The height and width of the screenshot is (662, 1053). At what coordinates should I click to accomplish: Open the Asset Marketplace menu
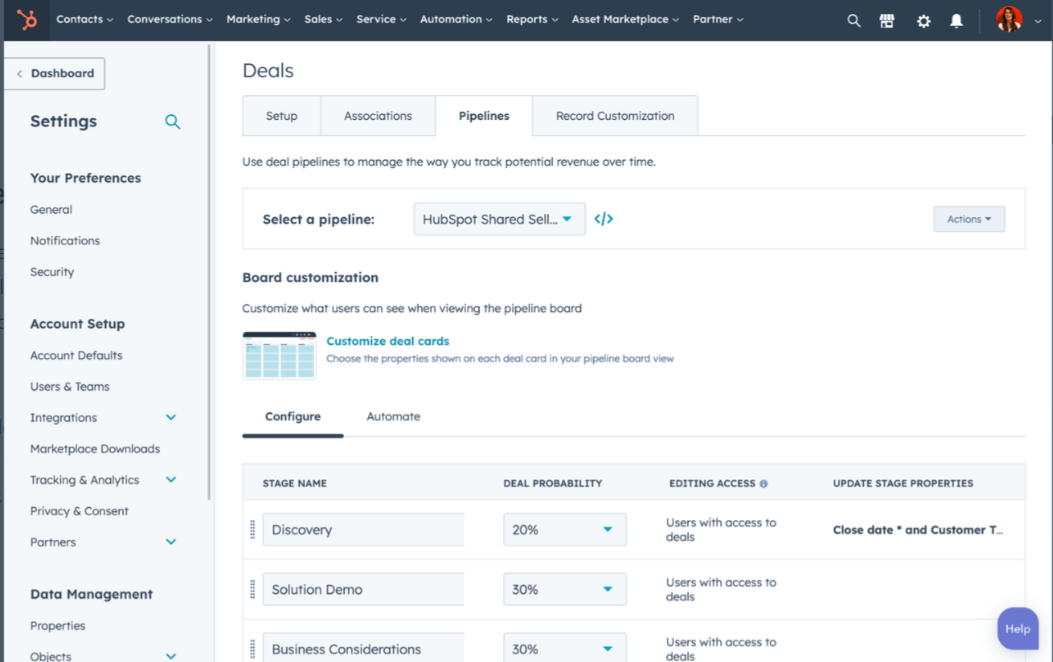coord(625,19)
